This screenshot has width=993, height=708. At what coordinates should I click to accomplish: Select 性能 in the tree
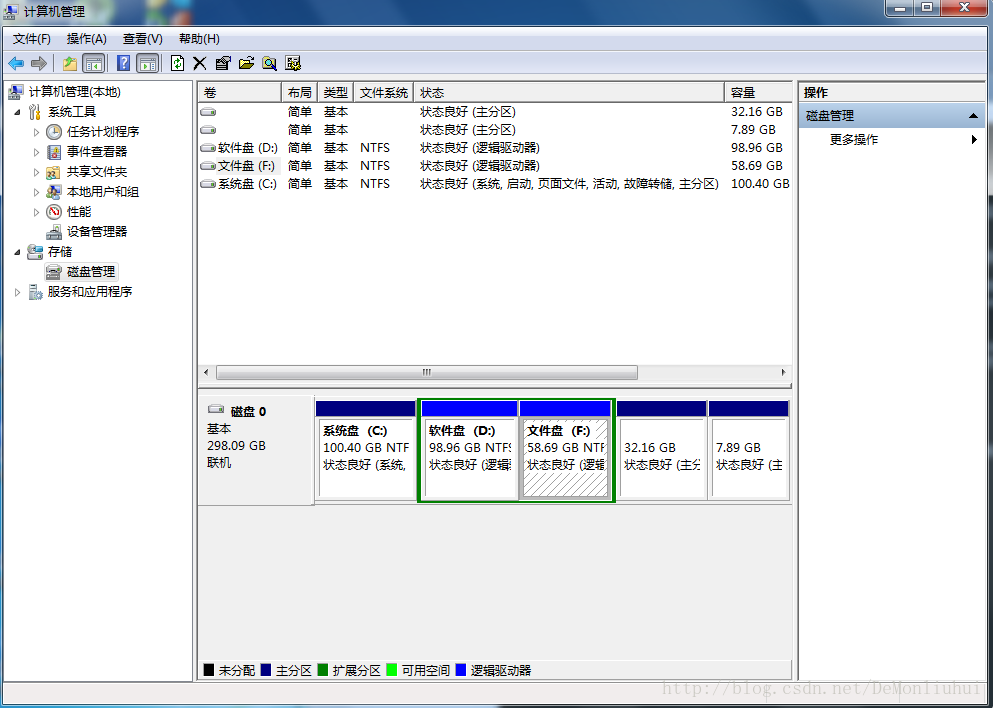tap(79, 212)
